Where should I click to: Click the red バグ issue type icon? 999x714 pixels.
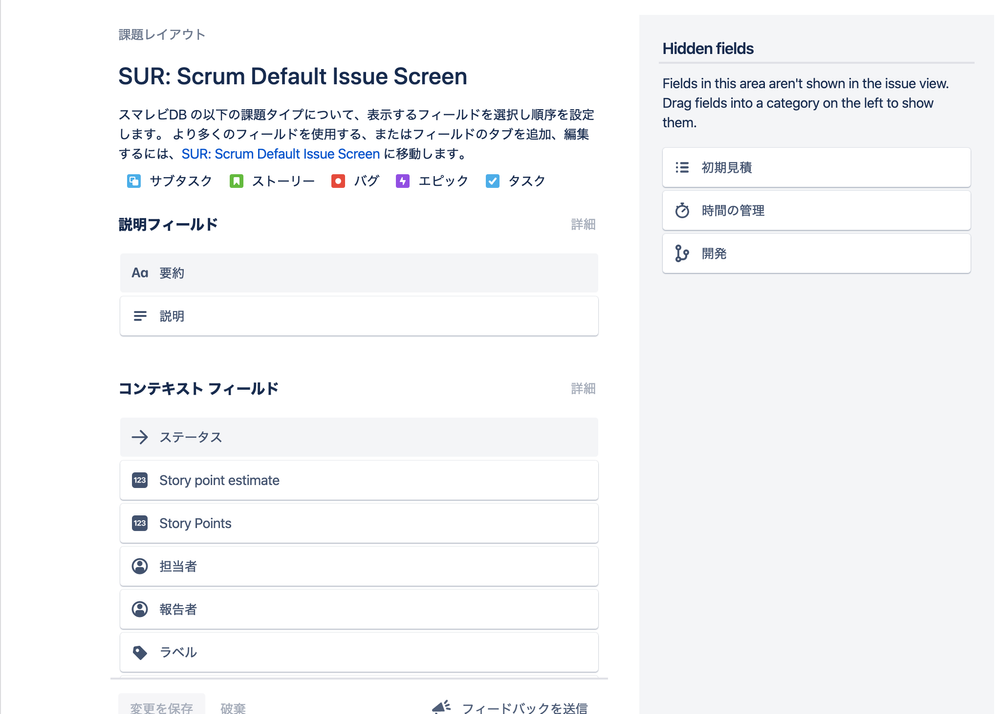(x=338, y=181)
